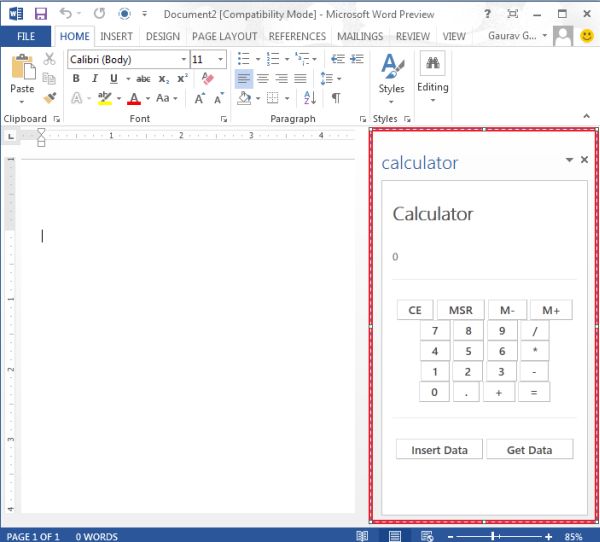
Task: Expand the Styles gallery dropdown
Action: [x=391, y=102]
